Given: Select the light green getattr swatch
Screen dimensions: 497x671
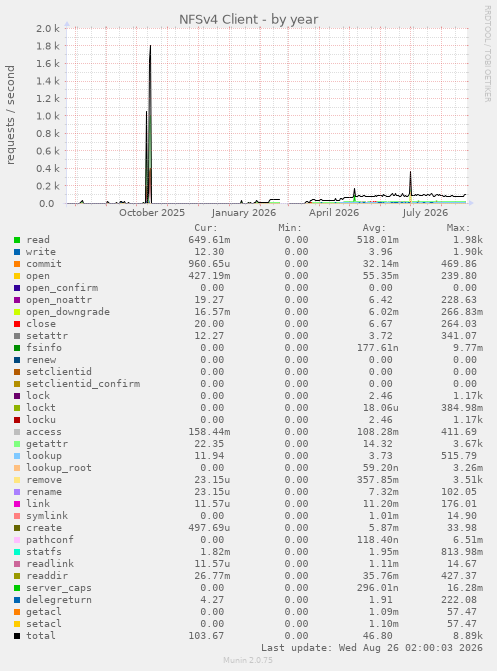Looking at the screenshot, I should pyautogui.click(x=17, y=444).
